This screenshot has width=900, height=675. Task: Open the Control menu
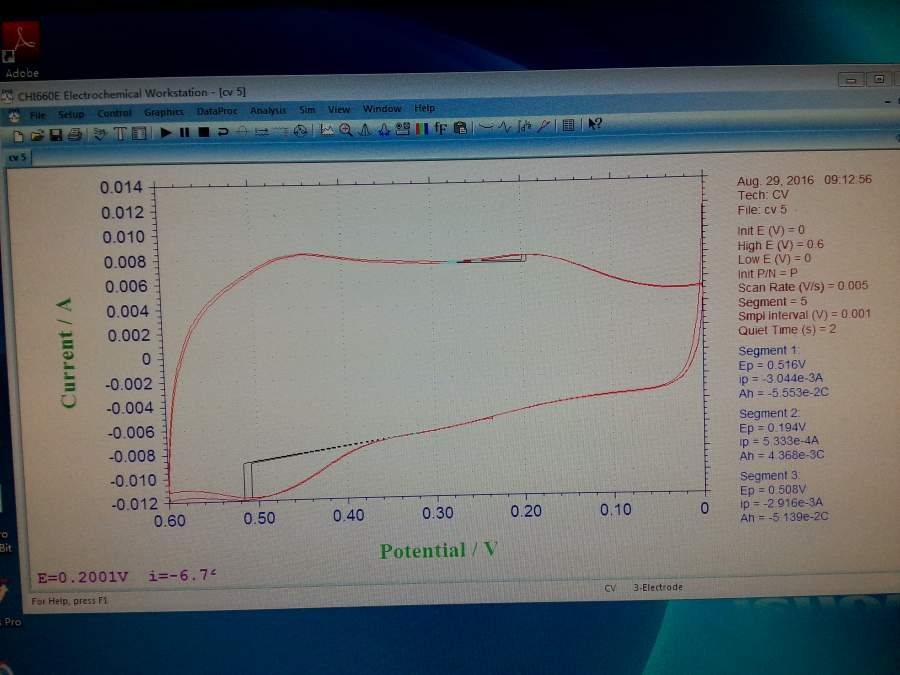tap(114, 113)
